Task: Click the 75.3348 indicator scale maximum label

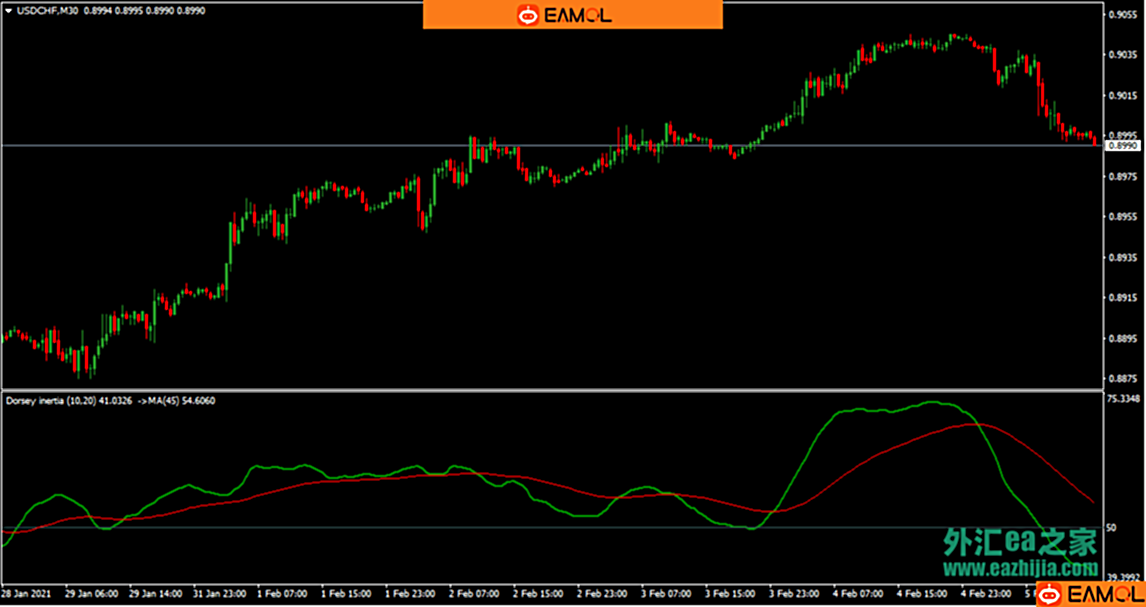Action: (x=1124, y=398)
